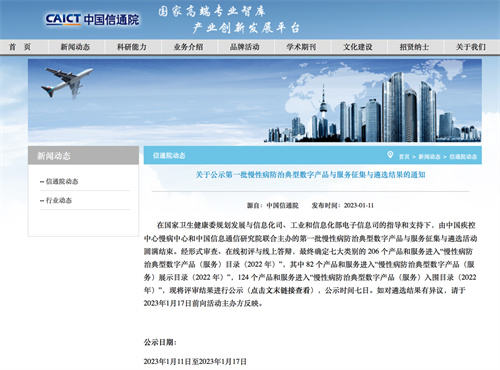Open the 首页 navigation menu item
This screenshot has width=500, height=370.
[x=20, y=47]
